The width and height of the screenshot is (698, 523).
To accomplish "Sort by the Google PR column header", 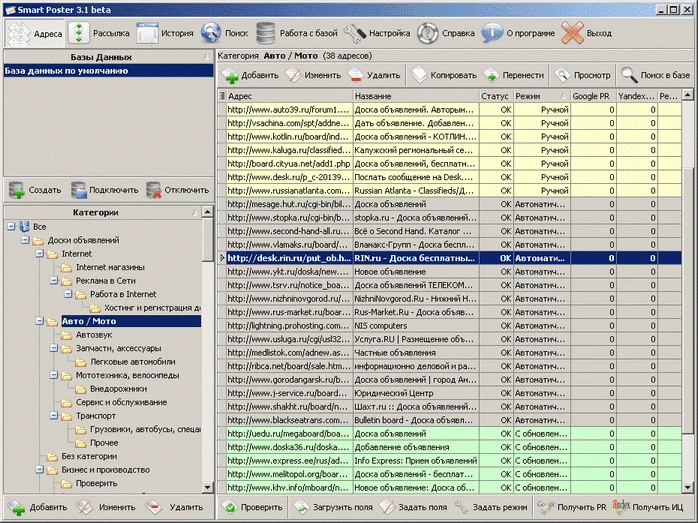I will [592, 96].
